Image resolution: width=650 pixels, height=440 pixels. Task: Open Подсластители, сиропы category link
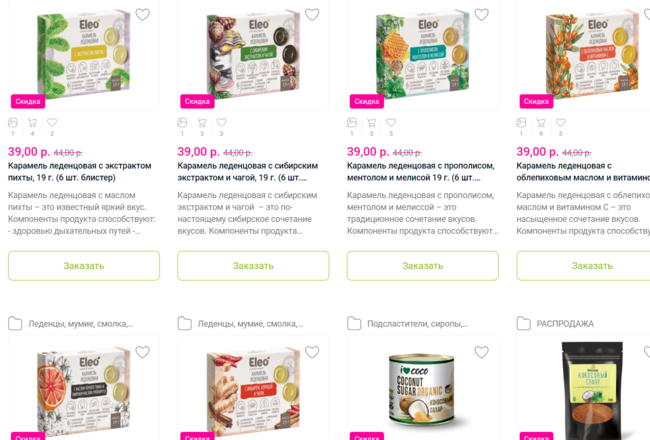tap(417, 324)
